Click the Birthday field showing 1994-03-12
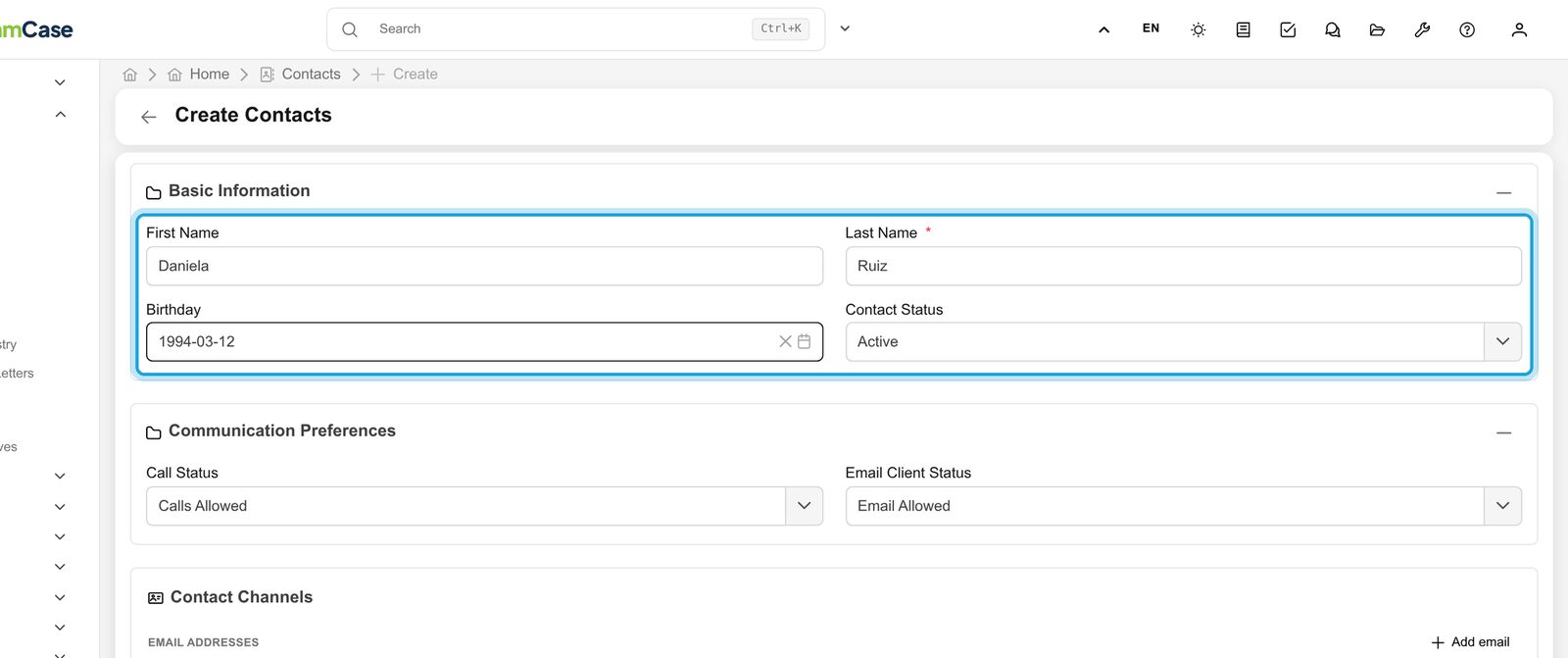Viewport: 1568px width, 658px height. point(484,342)
